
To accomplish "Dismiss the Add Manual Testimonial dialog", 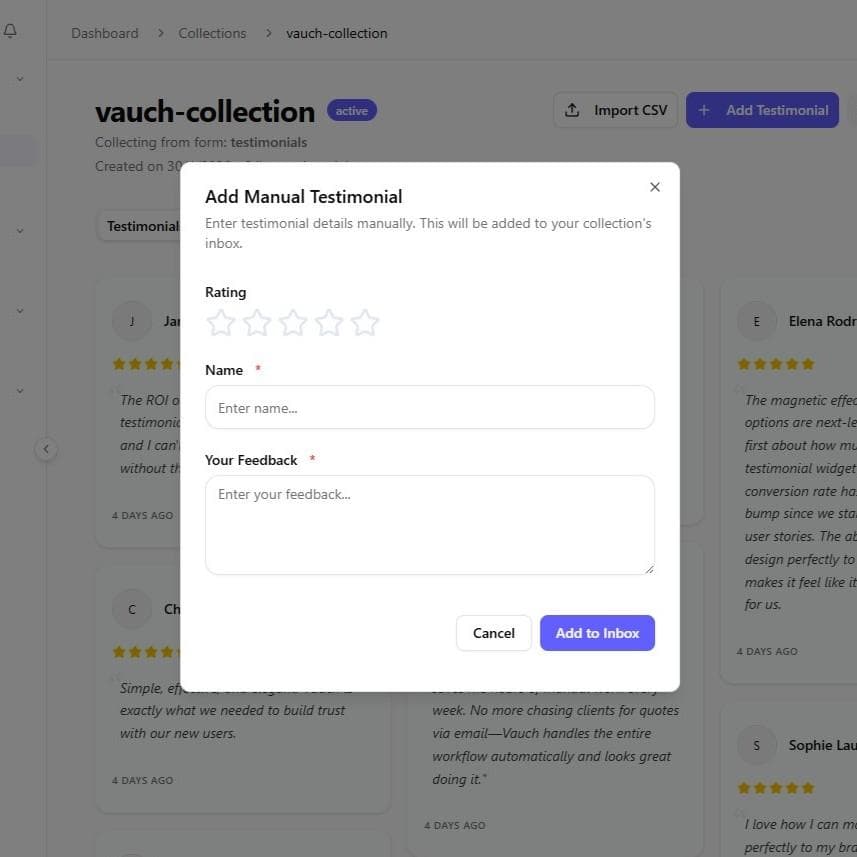I will 655,187.
